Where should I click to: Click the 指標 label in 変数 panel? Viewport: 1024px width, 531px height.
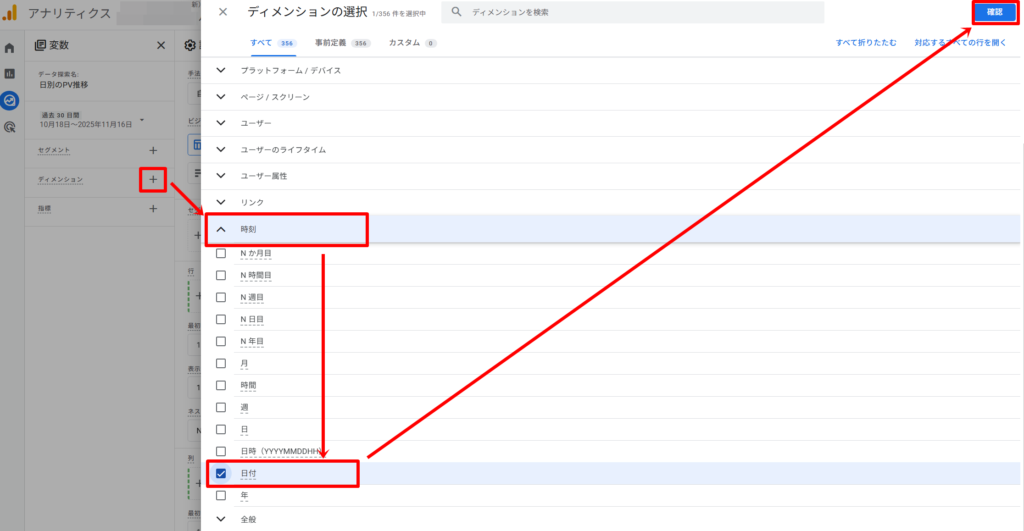(x=44, y=209)
